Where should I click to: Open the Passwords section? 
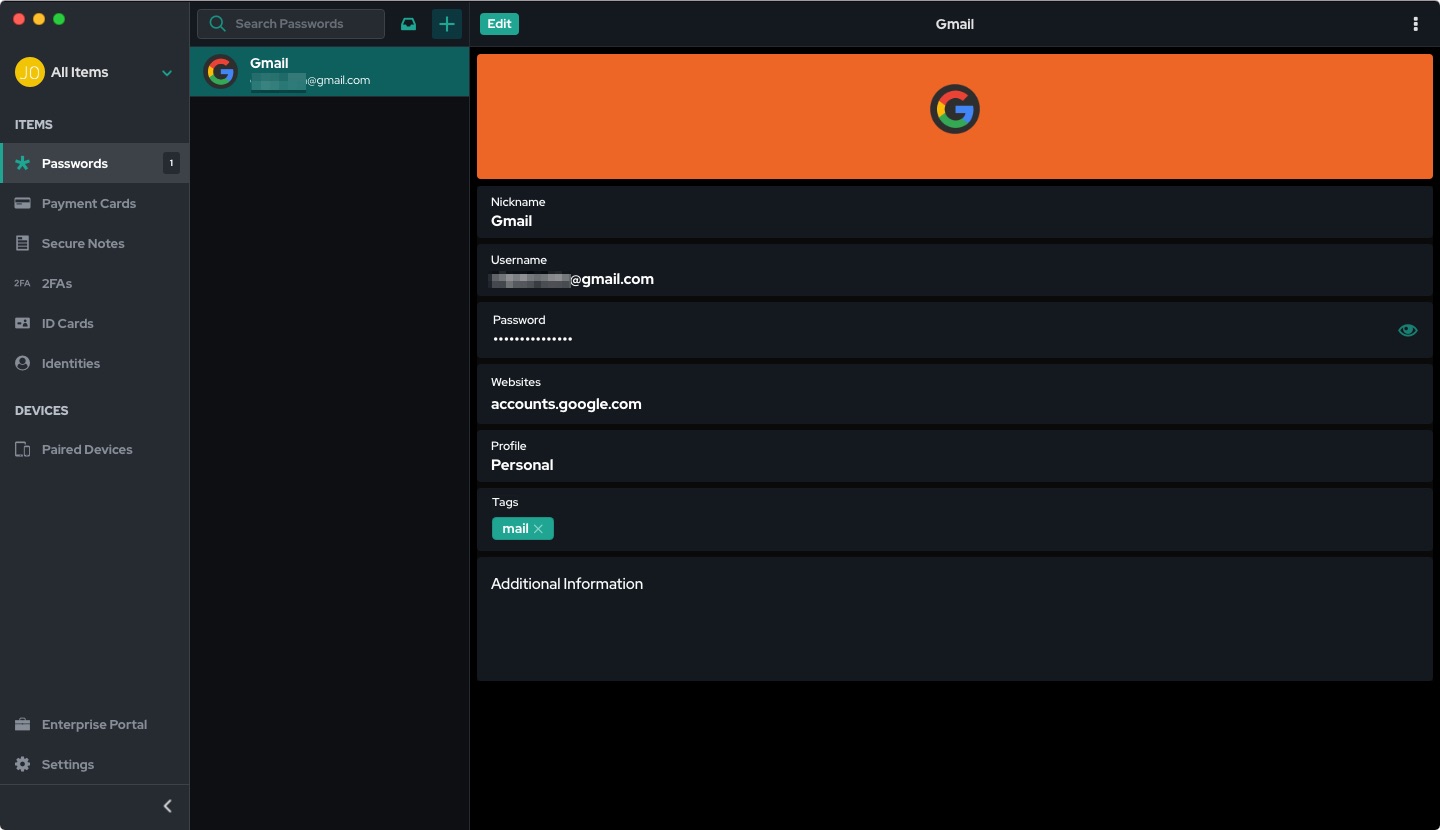point(95,163)
